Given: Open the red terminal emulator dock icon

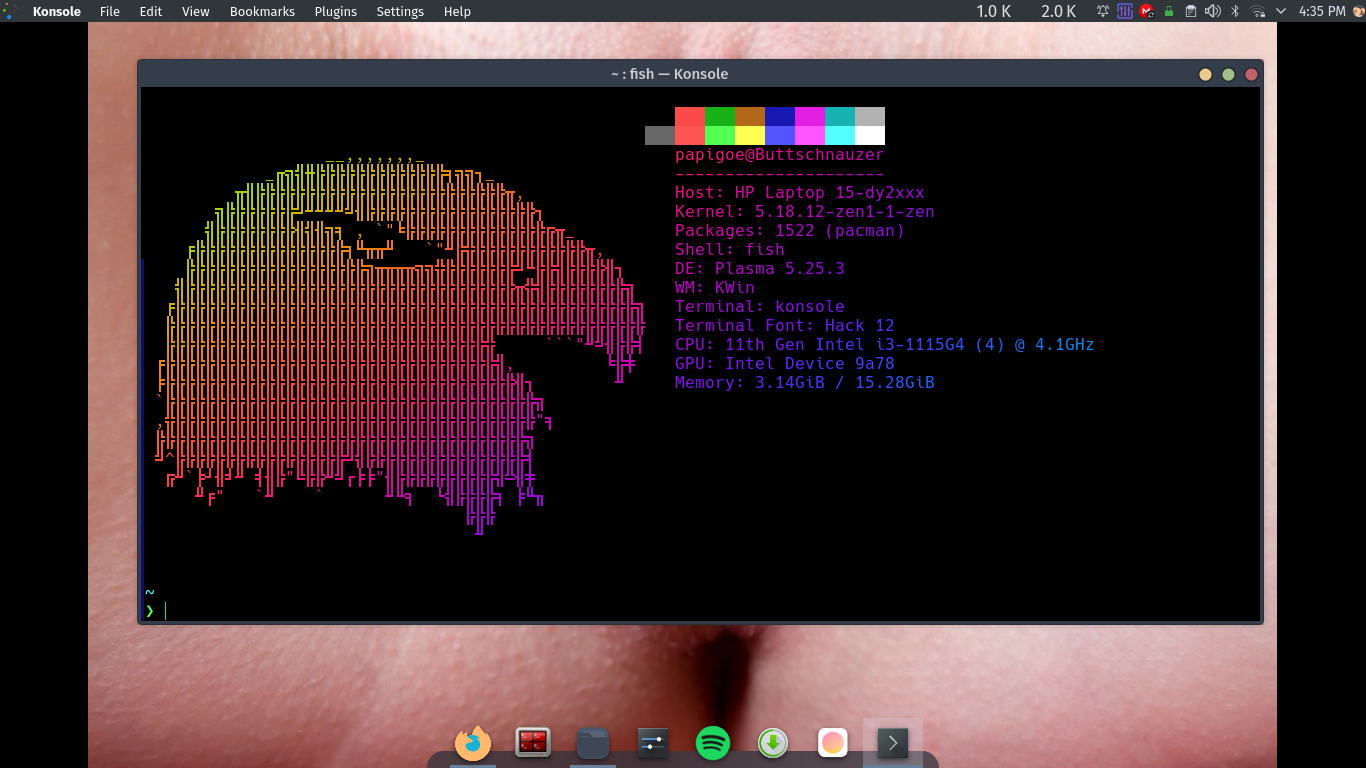Looking at the screenshot, I should [533, 742].
